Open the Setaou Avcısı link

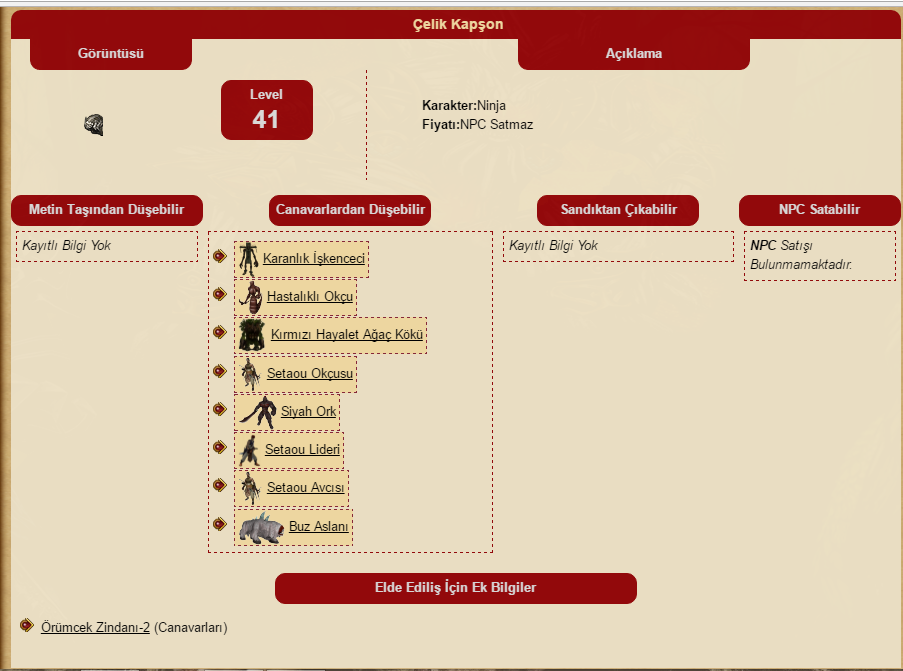(305, 487)
